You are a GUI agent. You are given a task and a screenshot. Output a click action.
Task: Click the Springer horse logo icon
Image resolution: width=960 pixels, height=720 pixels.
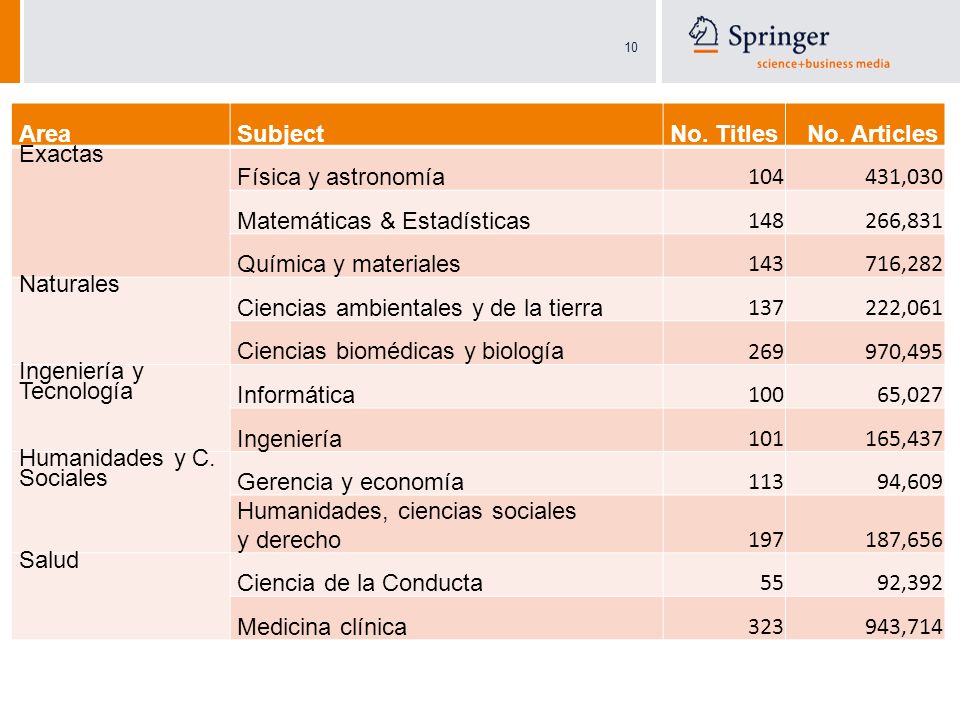(703, 34)
